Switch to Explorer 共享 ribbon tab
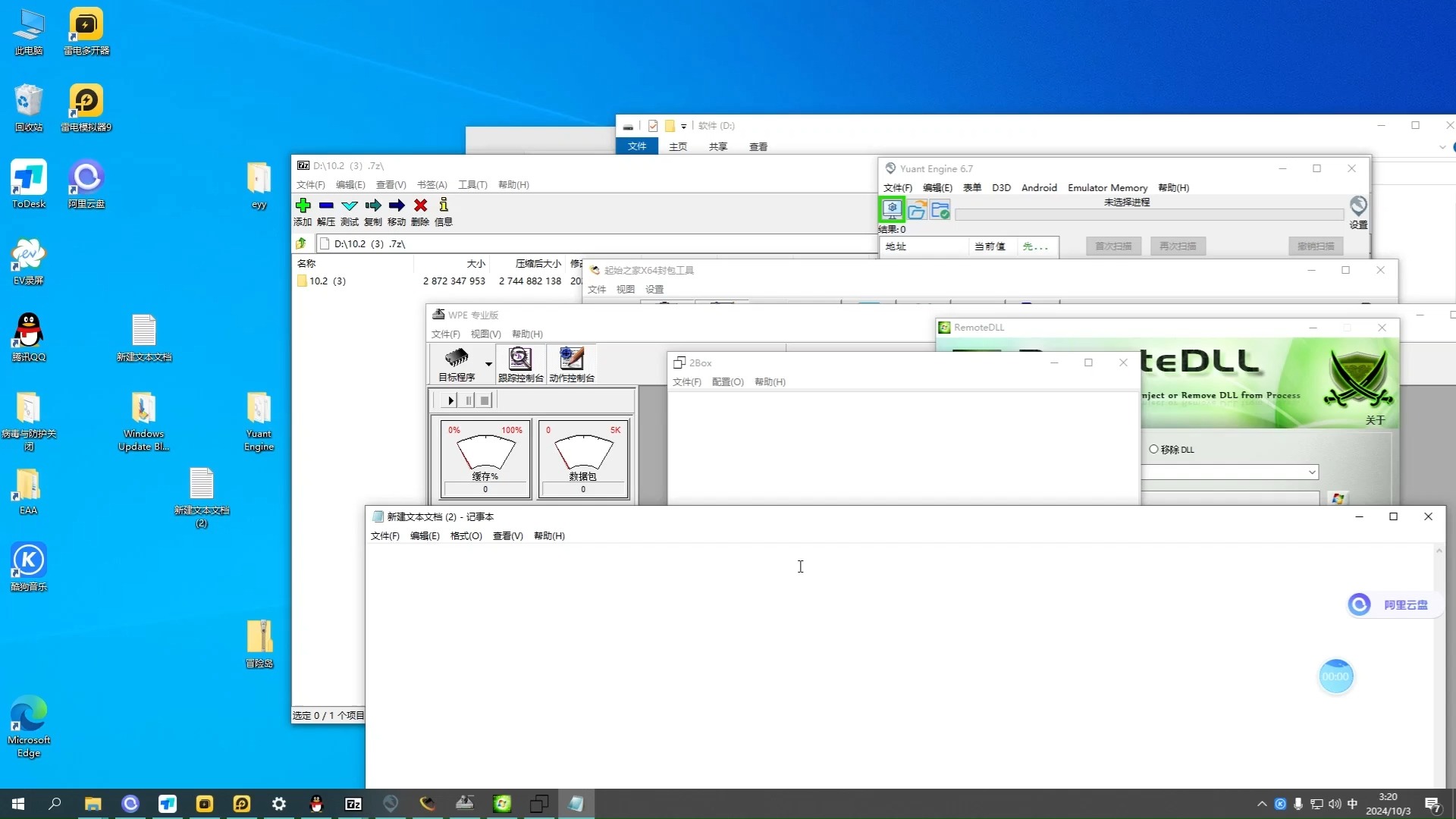Image resolution: width=1456 pixels, height=819 pixels. click(718, 146)
